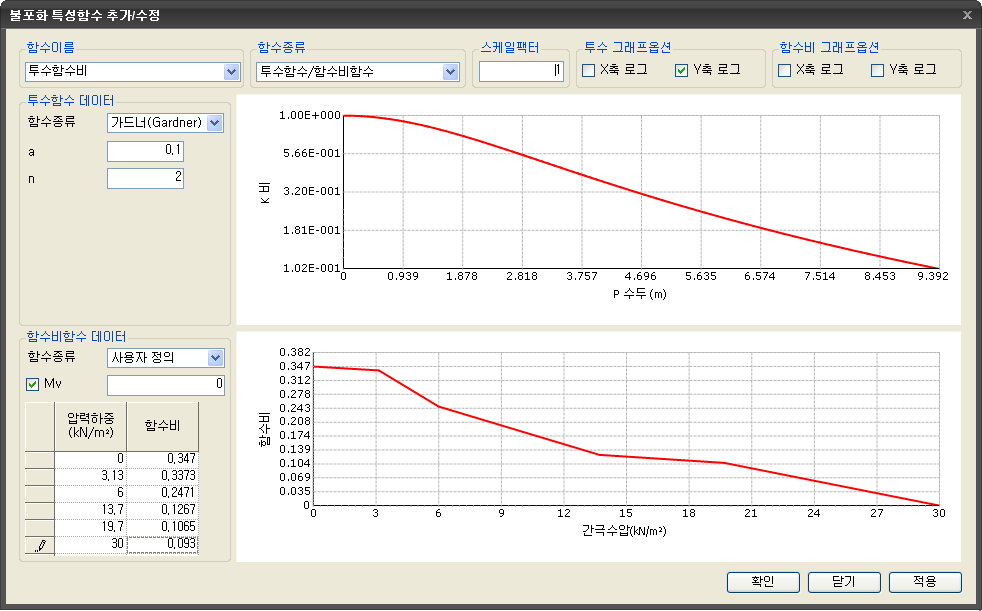Image resolution: width=982 pixels, height=611 pixels.
Task: Expand the 함수종류 투수함수/함수비함수 combo box
Action: point(450,71)
